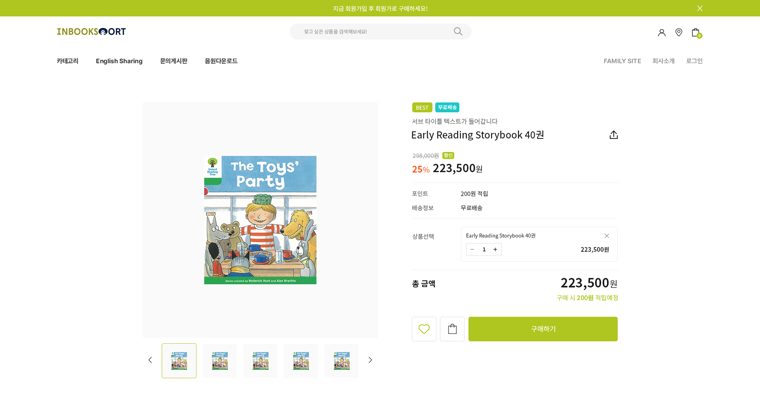
Task: Select the second product thumbnail
Action: 220,361
